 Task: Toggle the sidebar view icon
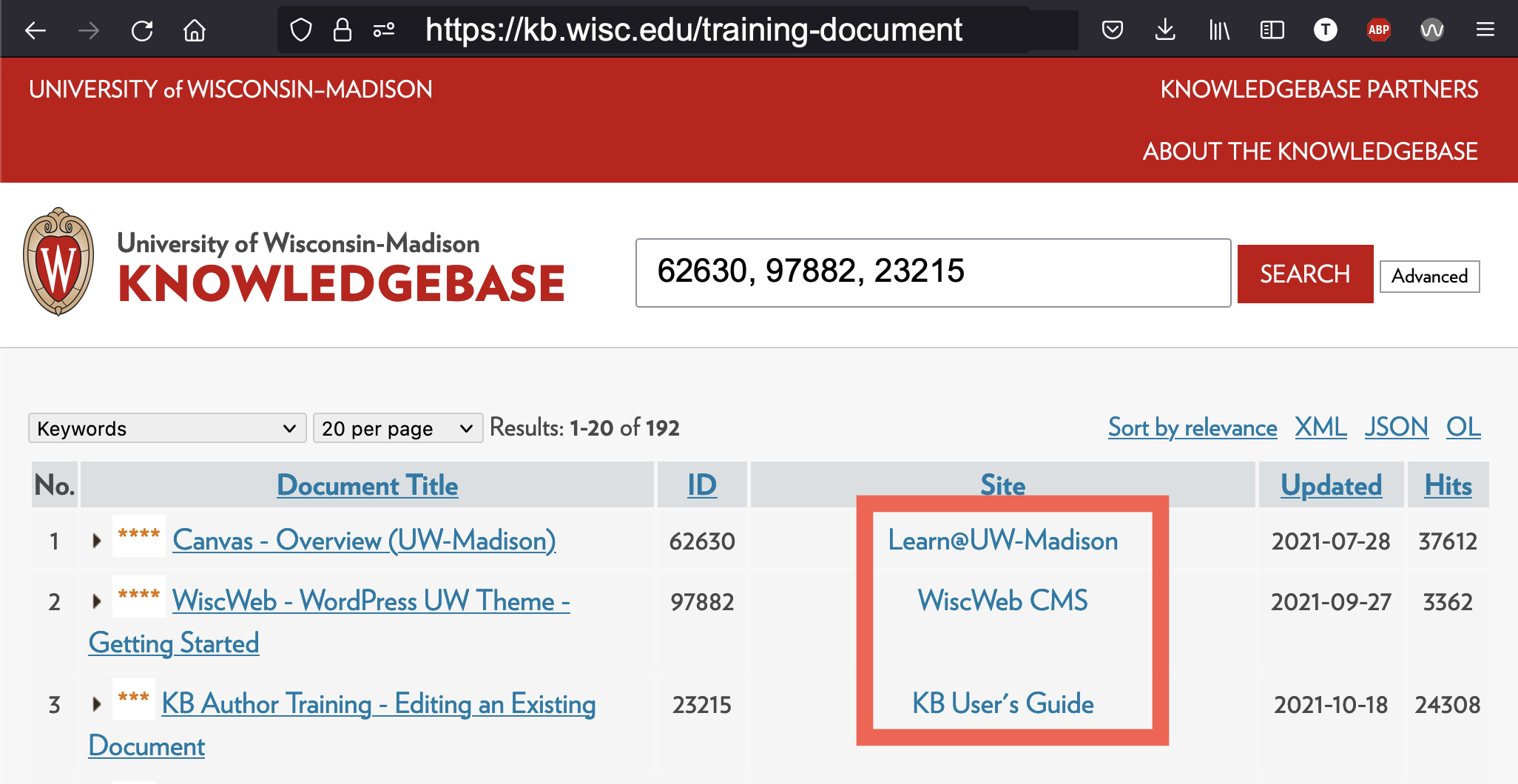click(1272, 30)
